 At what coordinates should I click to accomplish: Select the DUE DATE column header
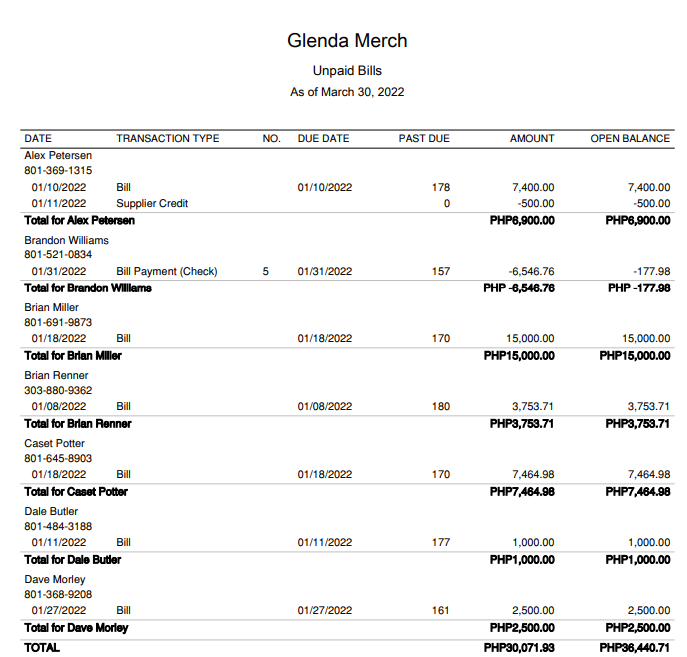click(323, 138)
